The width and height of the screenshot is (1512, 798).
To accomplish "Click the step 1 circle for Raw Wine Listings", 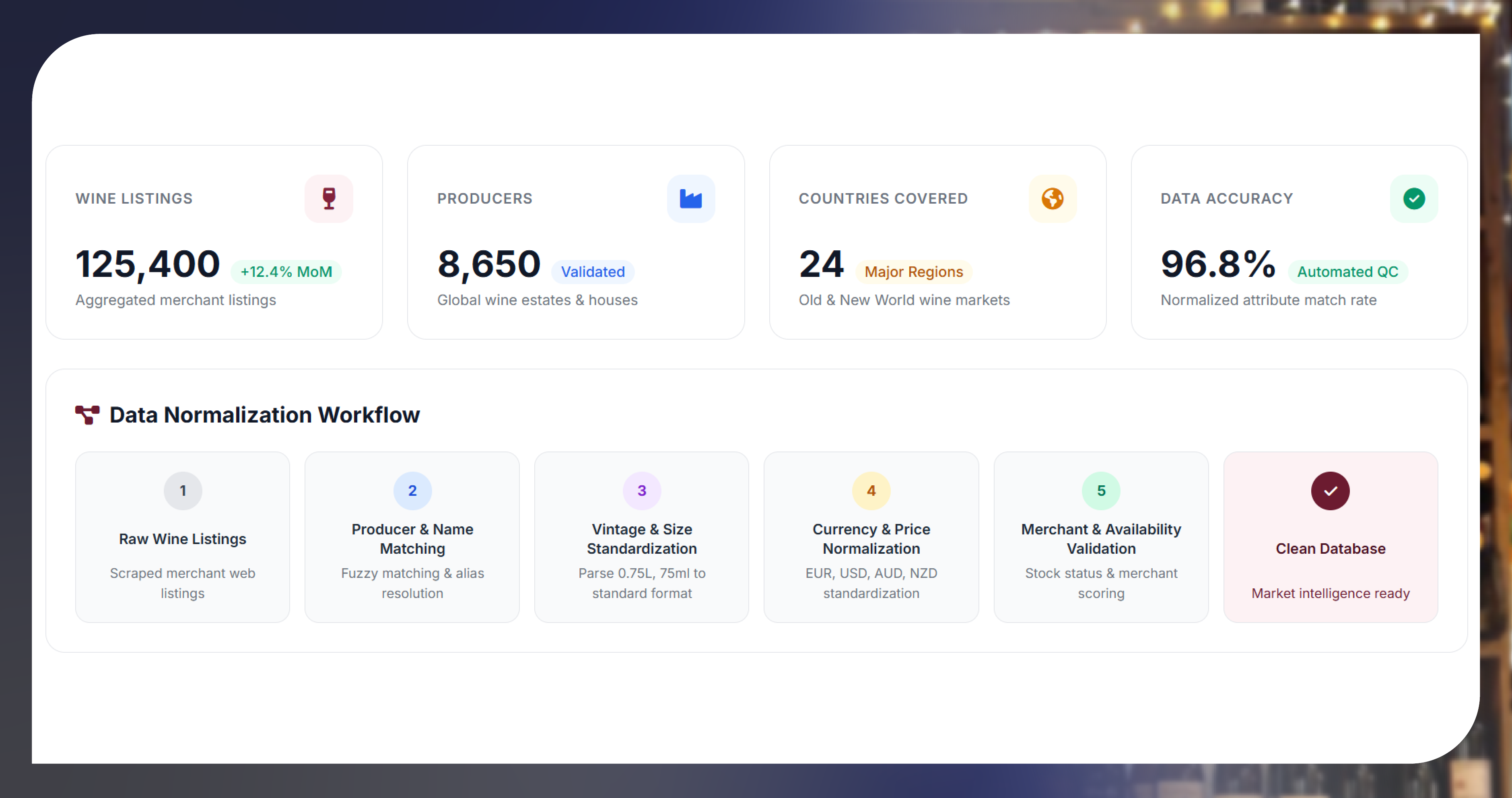I will tap(183, 491).
